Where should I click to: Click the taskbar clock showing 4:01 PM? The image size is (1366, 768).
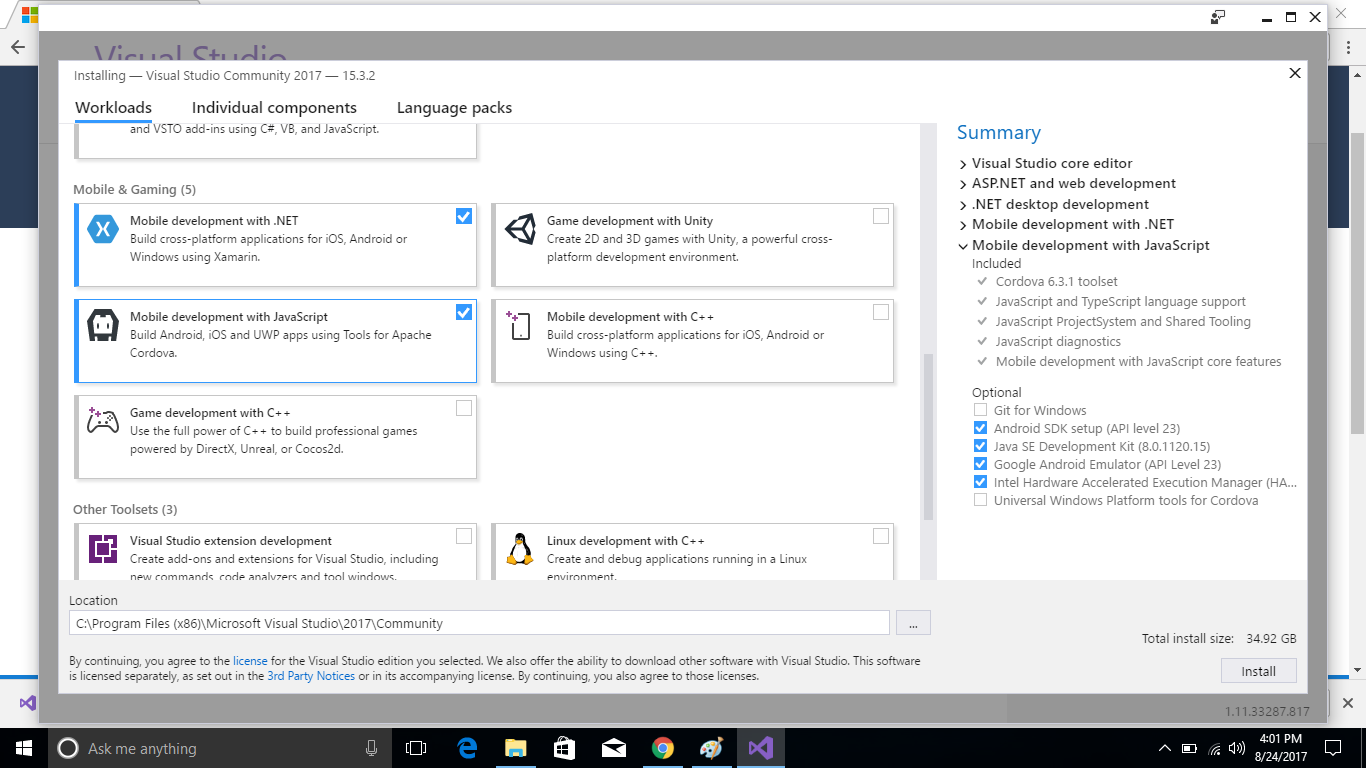[1283, 748]
